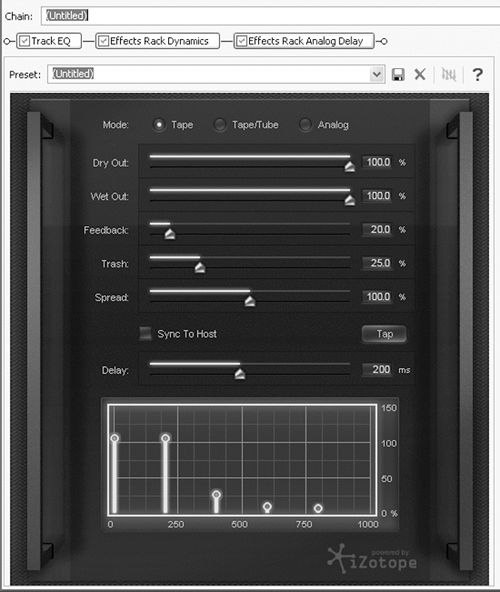Select the Tape/Tube mode radio button
The image size is (500, 592).
pos(220,125)
